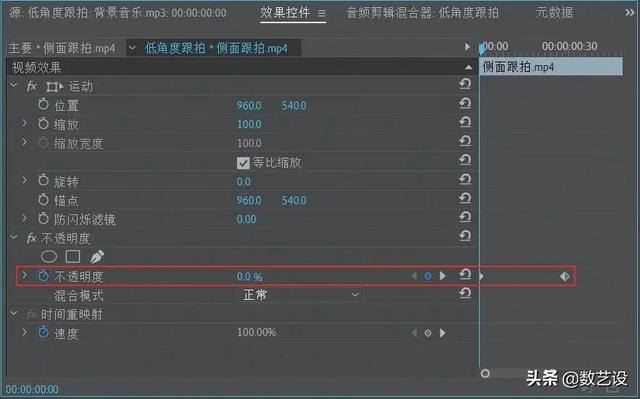Expand the 缩放 property
Viewport: 640px width, 399px height.
[24, 123]
